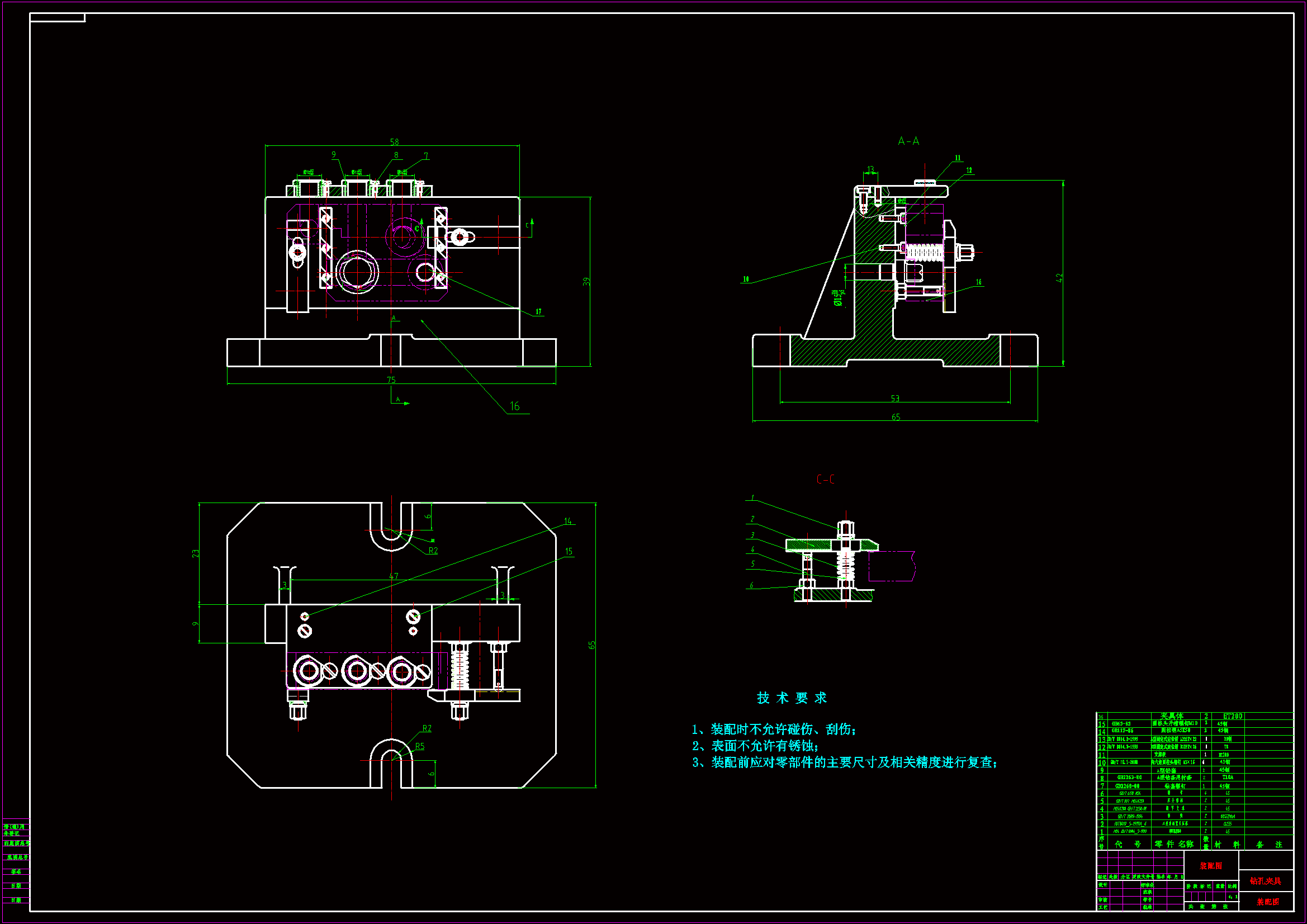Viewport: 1307px width, 924px height.
Task: Click the 53 dimension in the A-A view
Action: click(895, 399)
